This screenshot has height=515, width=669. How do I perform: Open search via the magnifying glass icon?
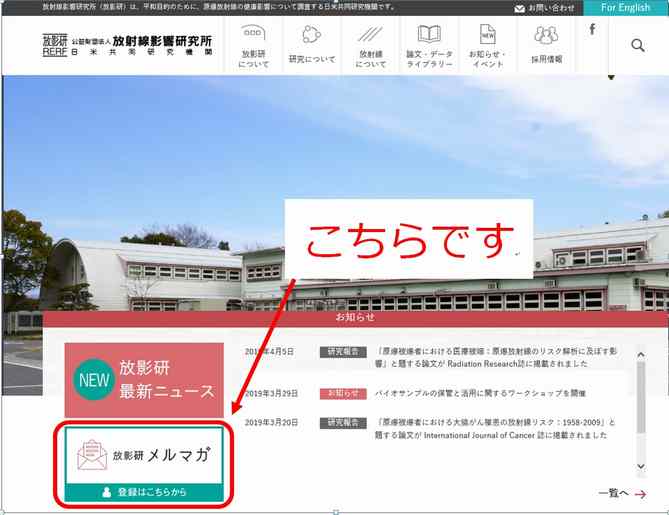[x=637, y=45]
